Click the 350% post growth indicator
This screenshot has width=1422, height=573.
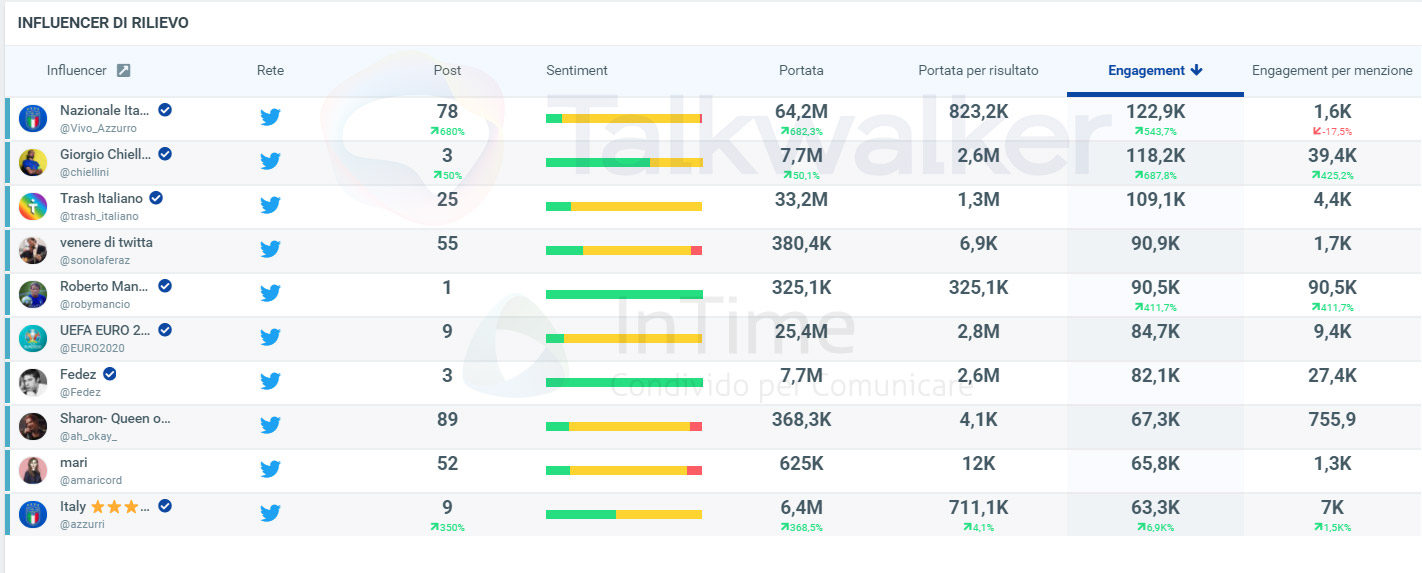coord(447,528)
